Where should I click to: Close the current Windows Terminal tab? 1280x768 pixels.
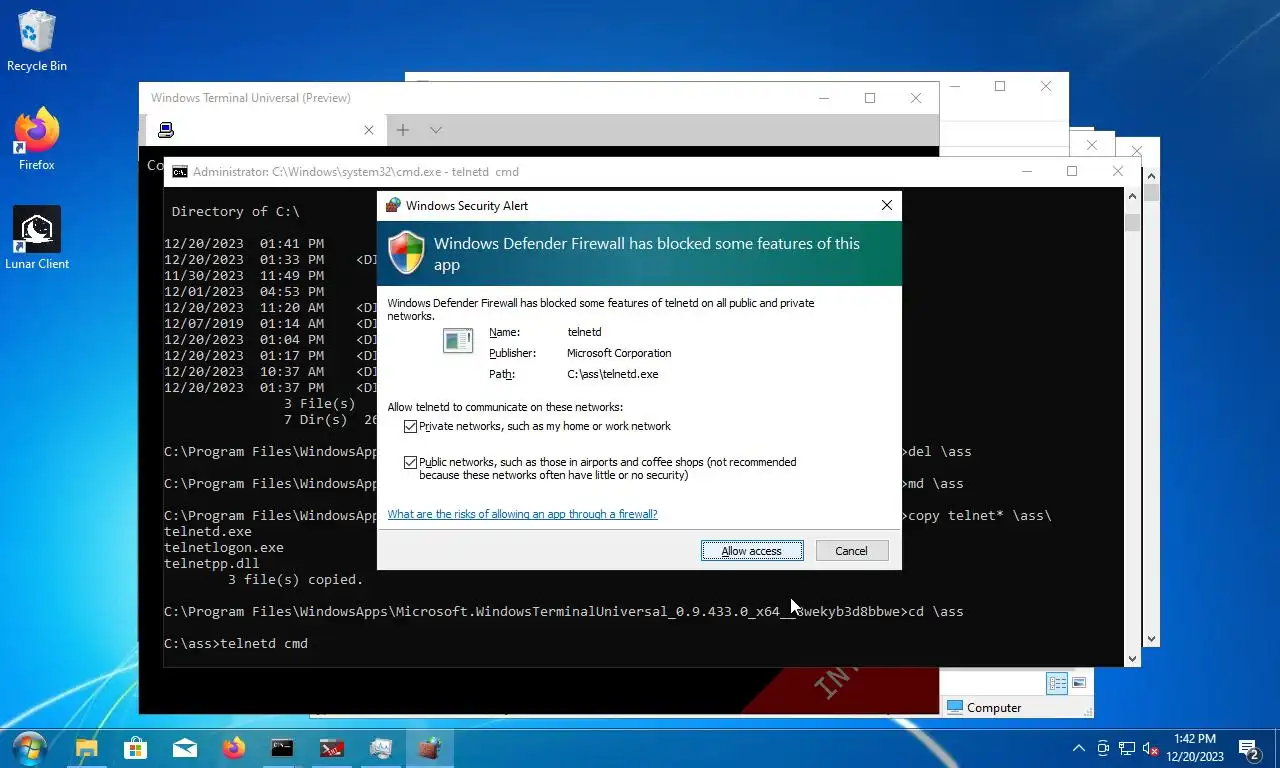(x=368, y=130)
